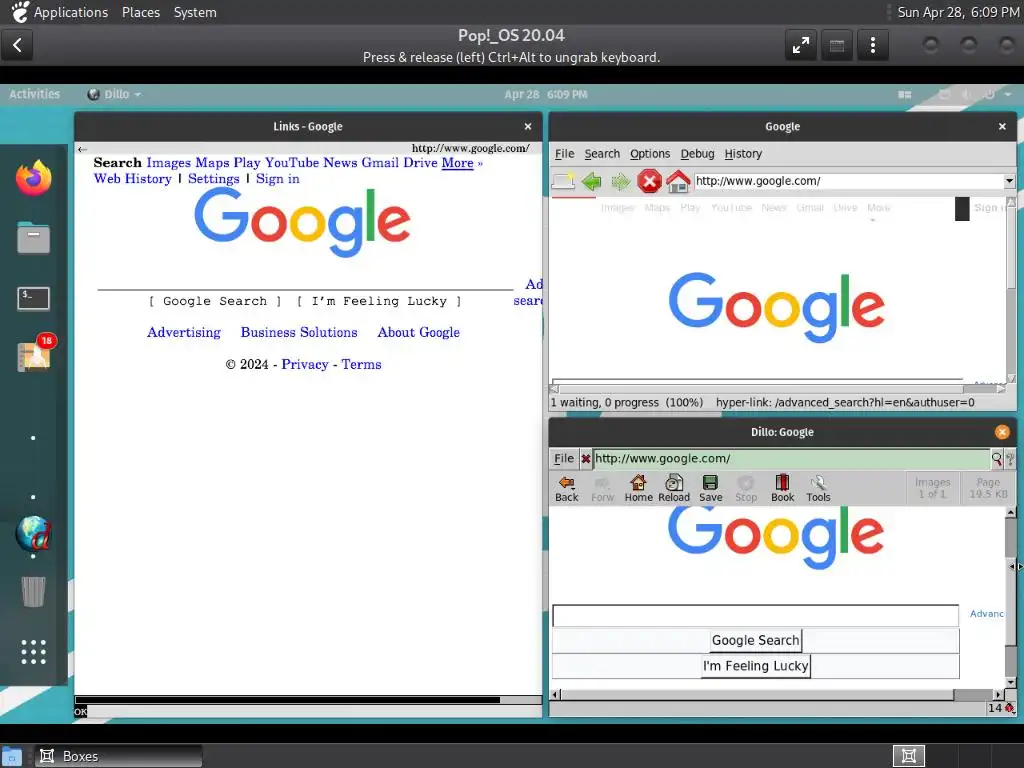This screenshot has width=1024, height=768.
Task: Launch Firefox from the dock
Action: coord(33,178)
